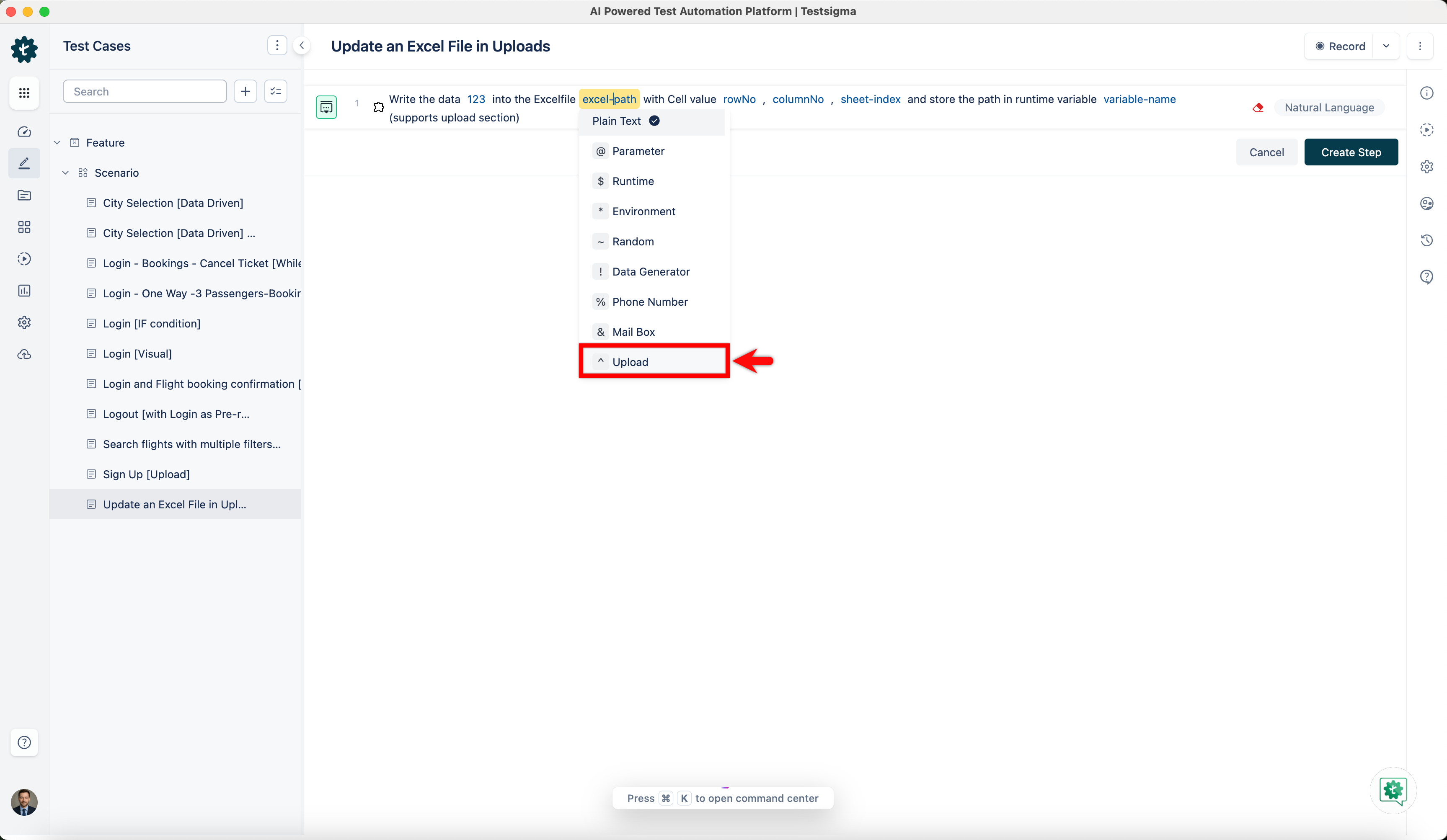Click the test cases Search field
The image size is (1447, 840).
click(x=145, y=92)
